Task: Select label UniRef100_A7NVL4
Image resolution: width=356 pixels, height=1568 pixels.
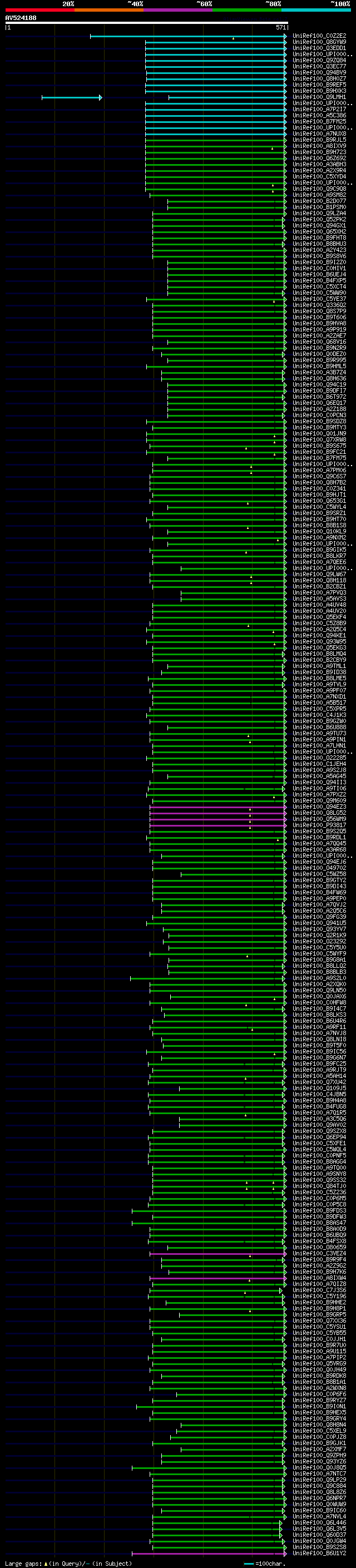Action: (319, 1517)
